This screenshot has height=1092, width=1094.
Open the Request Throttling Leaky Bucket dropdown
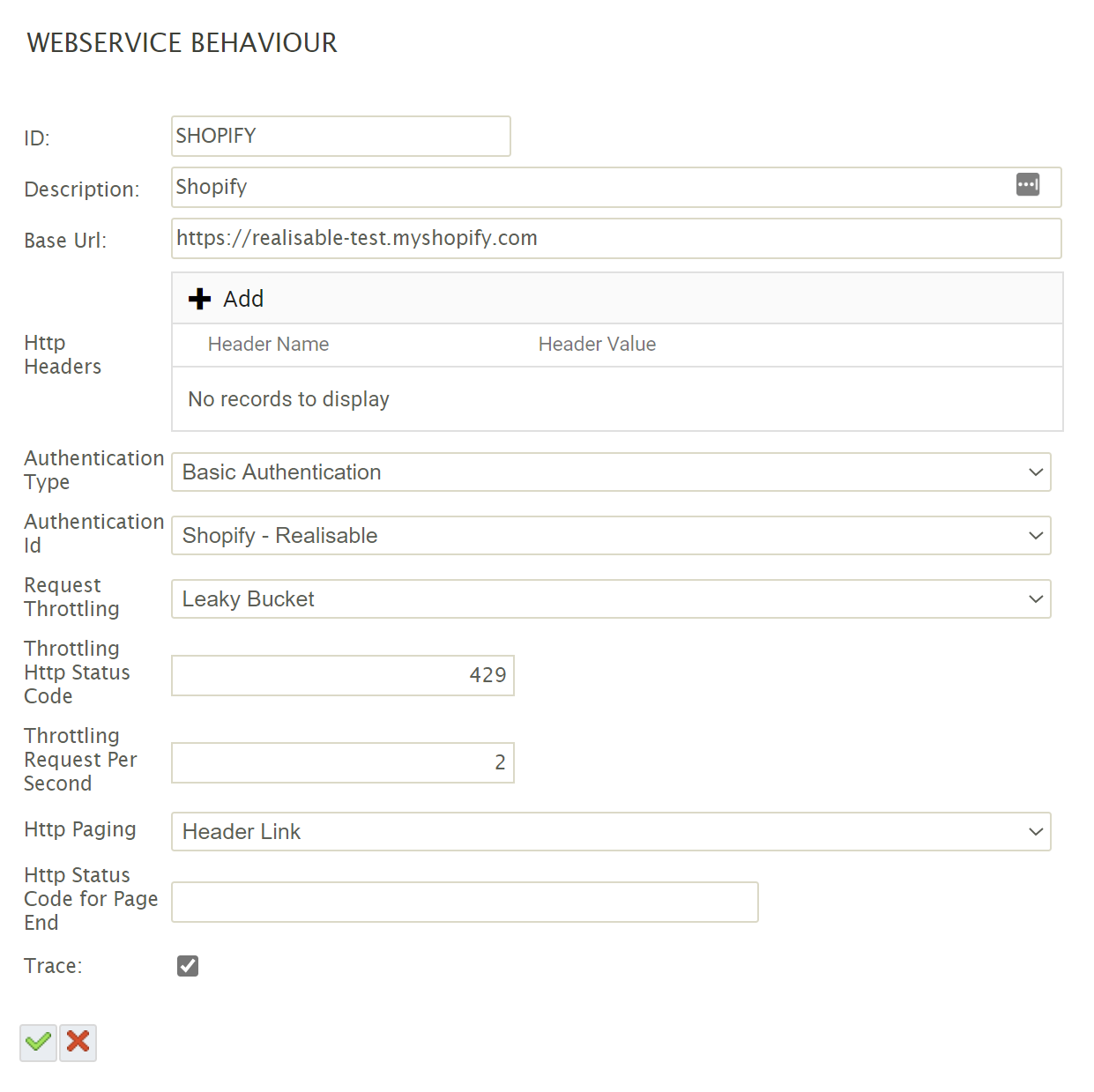click(x=610, y=599)
